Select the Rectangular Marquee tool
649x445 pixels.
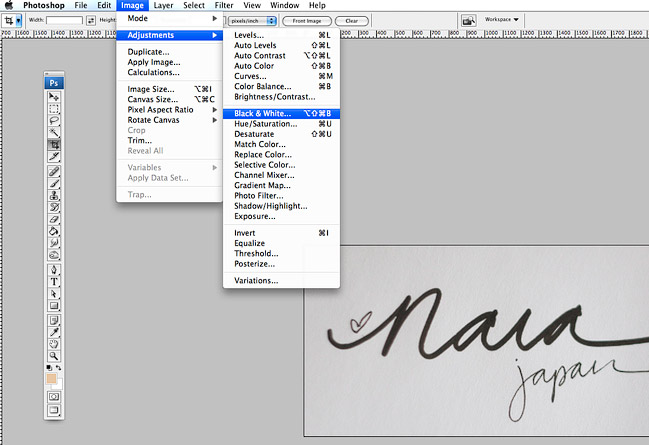(54, 109)
